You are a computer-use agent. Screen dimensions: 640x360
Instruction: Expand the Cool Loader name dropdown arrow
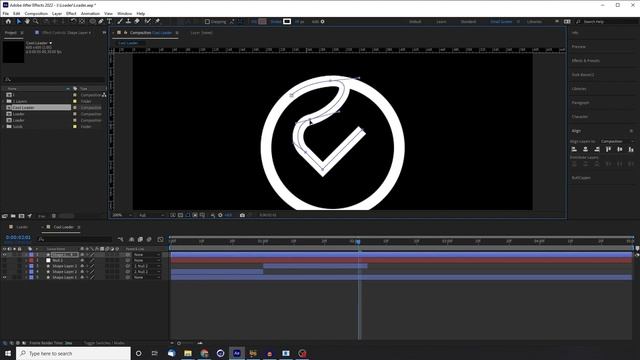pyautogui.click(x=51, y=43)
